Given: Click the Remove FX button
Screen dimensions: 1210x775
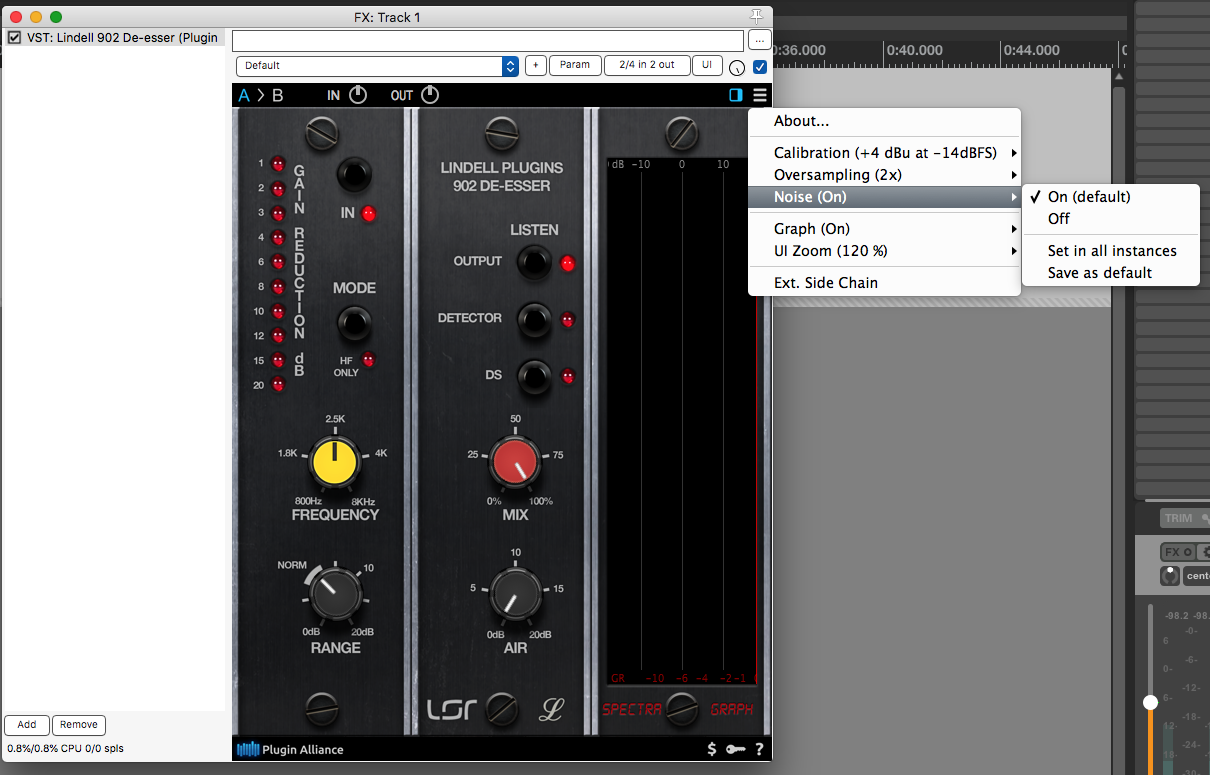Looking at the screenshot, I should (x=79, y=725).
